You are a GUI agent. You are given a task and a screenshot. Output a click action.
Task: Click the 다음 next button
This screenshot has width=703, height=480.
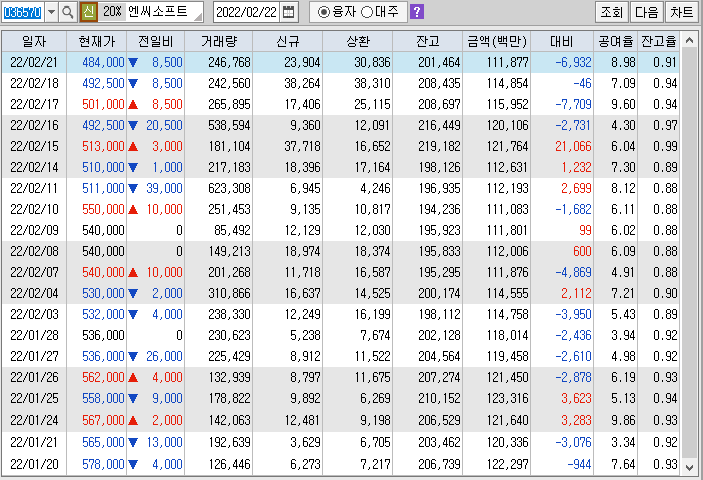pos(647,12)
